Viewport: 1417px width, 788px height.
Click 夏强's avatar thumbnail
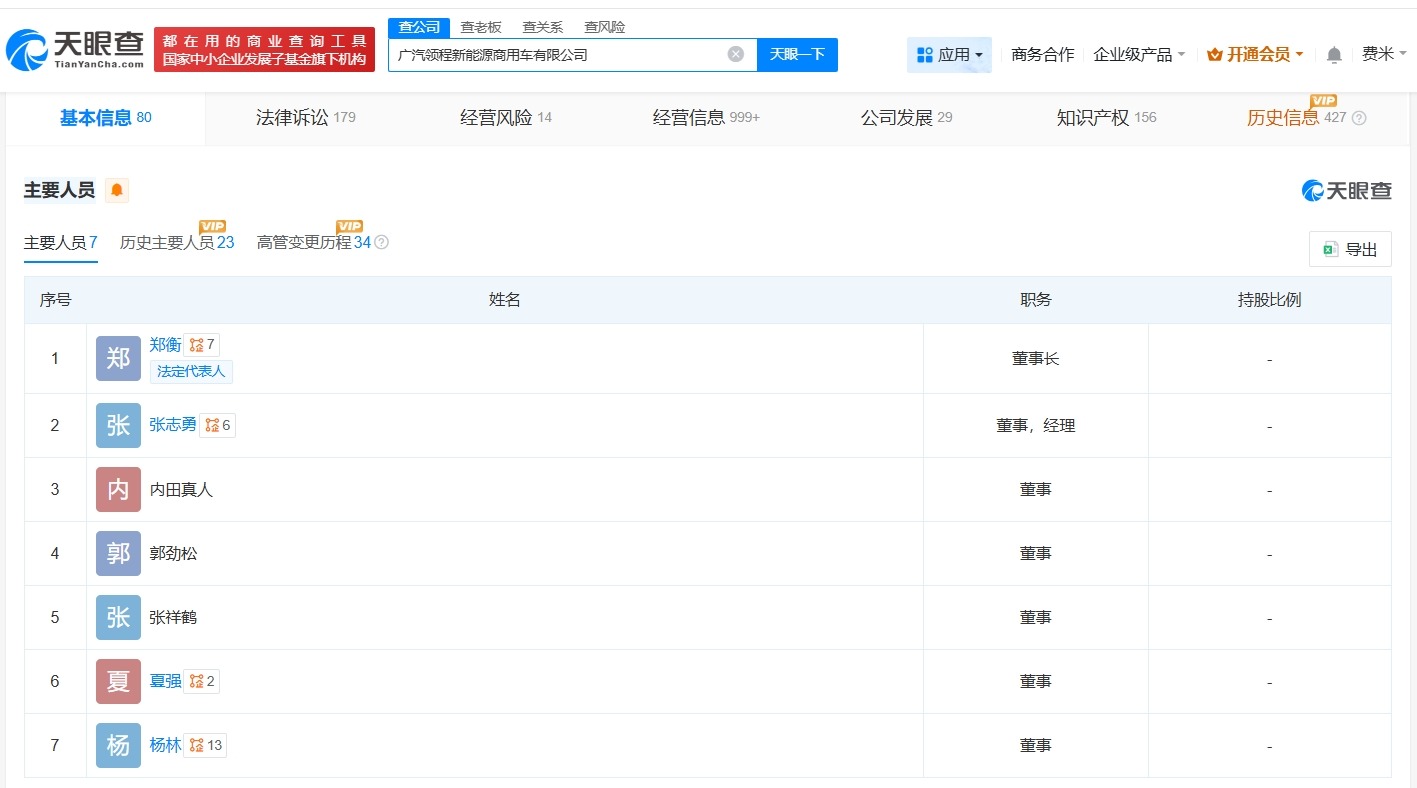pos(117,681)
